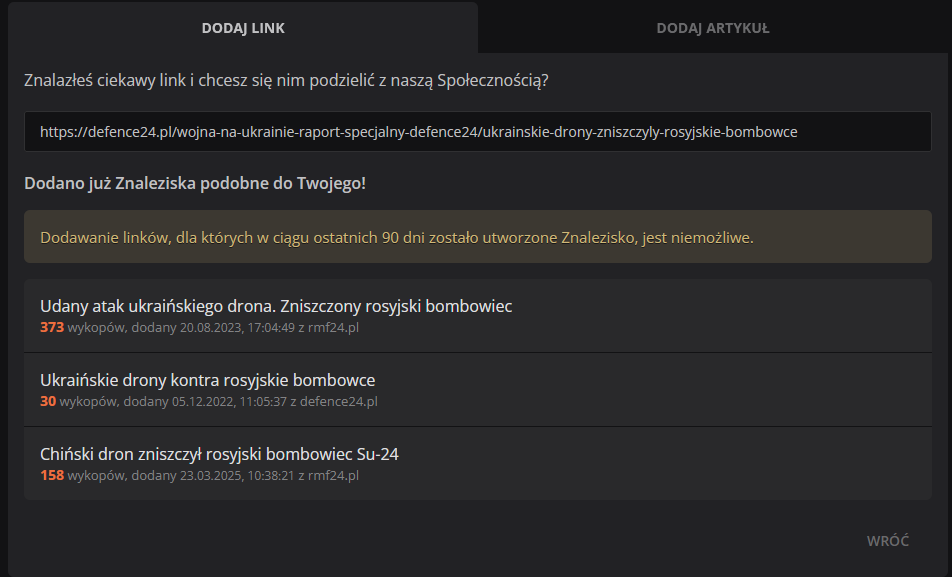Open 'Chiński dron zniszczył rosyjski bombowiec Su-24'
The width and height of the screenshot is (952, 577).
219,454
